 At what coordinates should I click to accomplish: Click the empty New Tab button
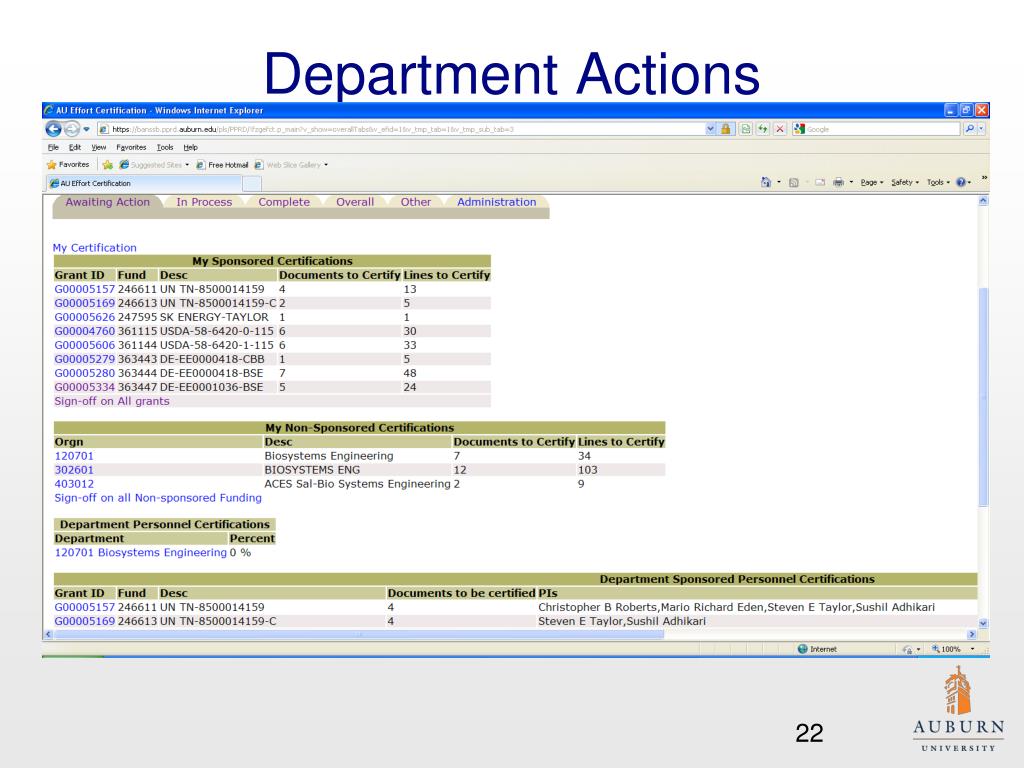pos(252,184)
